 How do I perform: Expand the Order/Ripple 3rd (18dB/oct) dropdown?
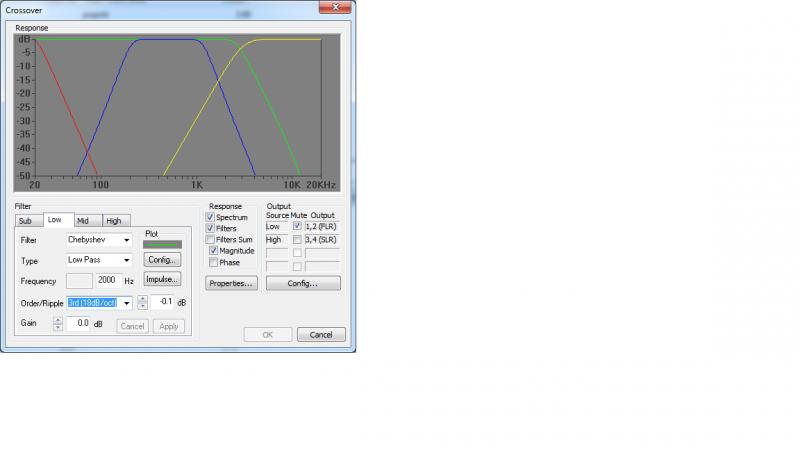pos(99,303)
